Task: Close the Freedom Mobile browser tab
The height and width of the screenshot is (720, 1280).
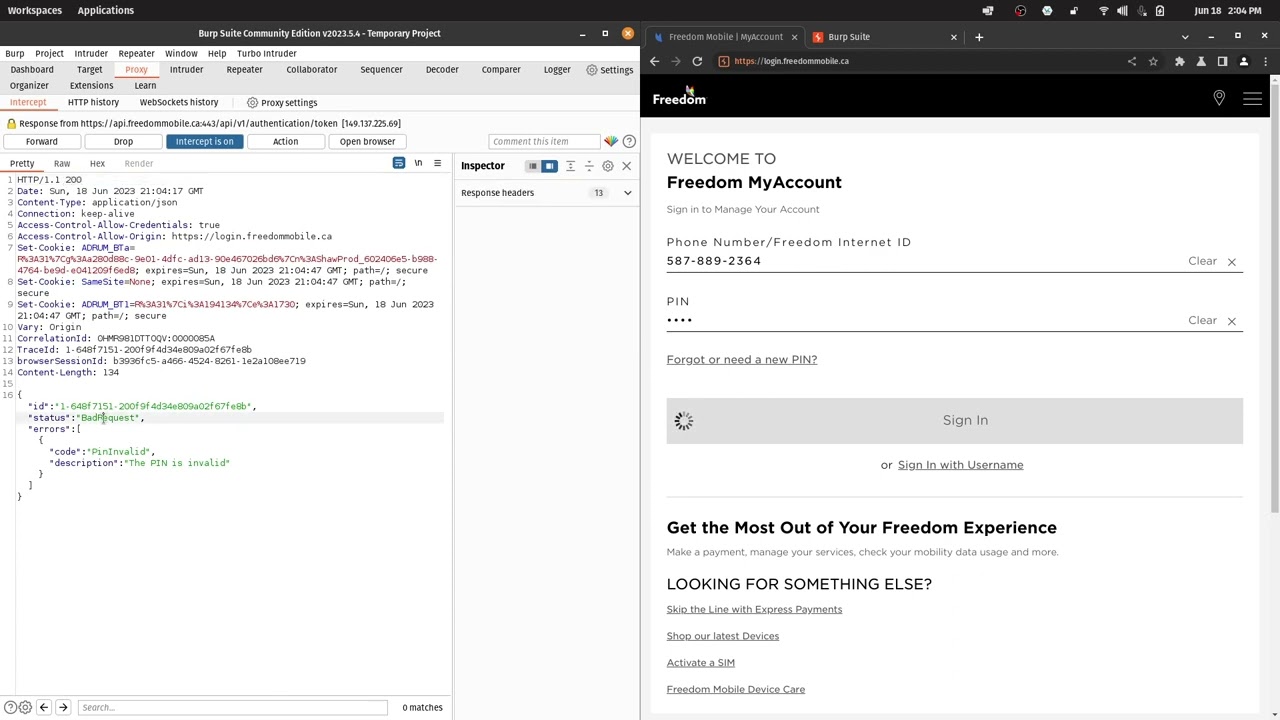Action: click(794, 37)
